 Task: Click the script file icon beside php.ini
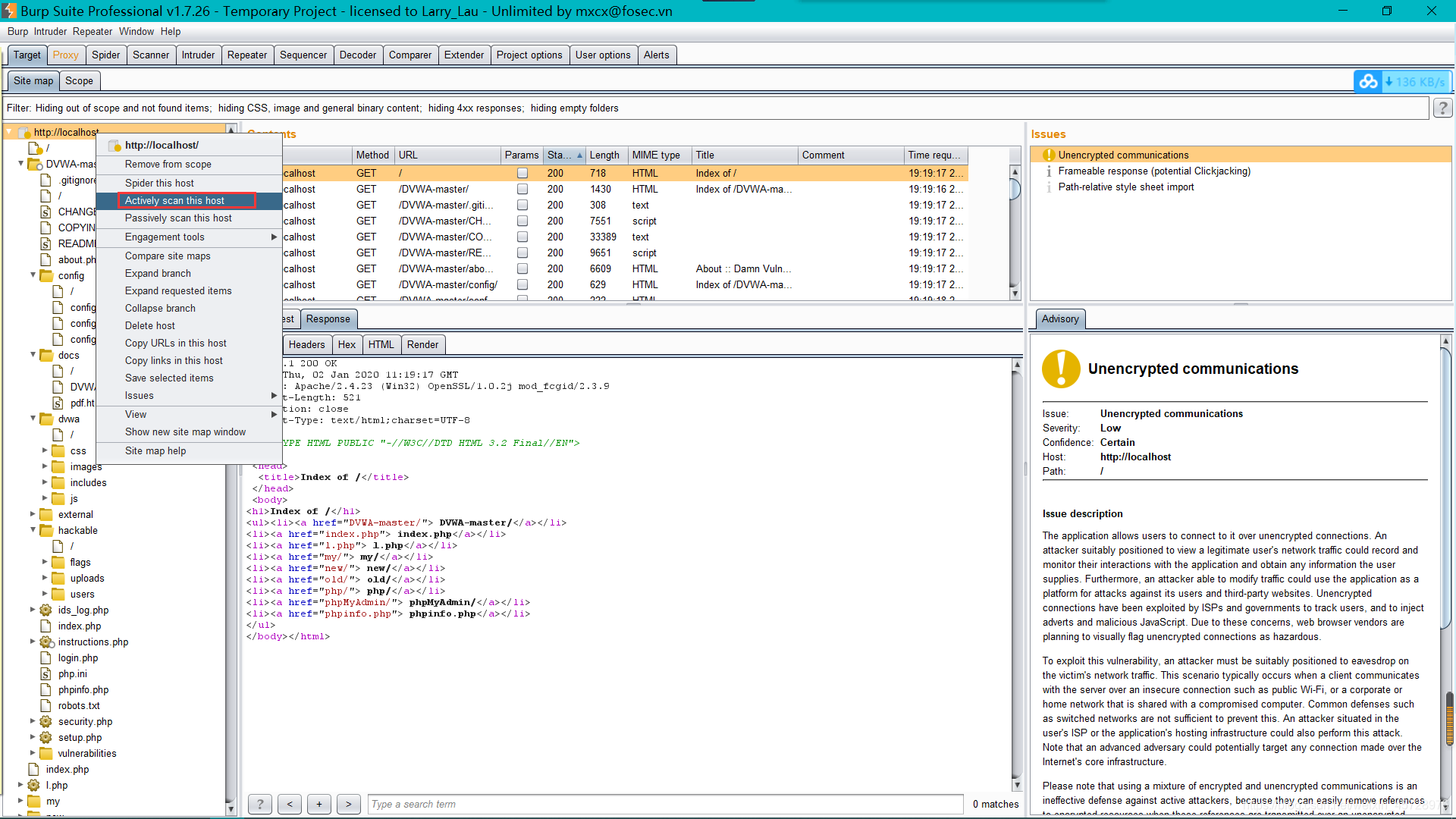(x=45, y=673)
